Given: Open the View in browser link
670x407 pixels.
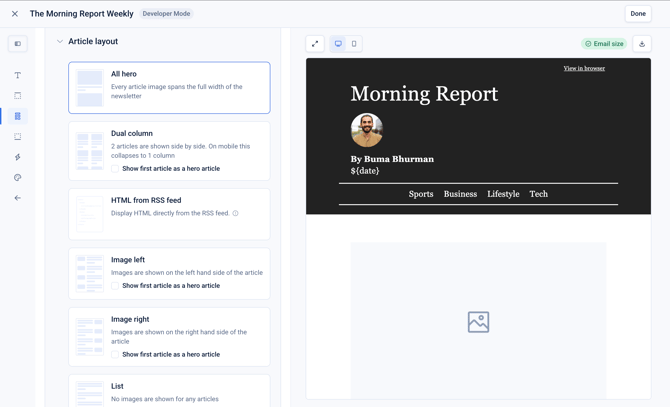Looking at the screenshot, I should [584, 68].
